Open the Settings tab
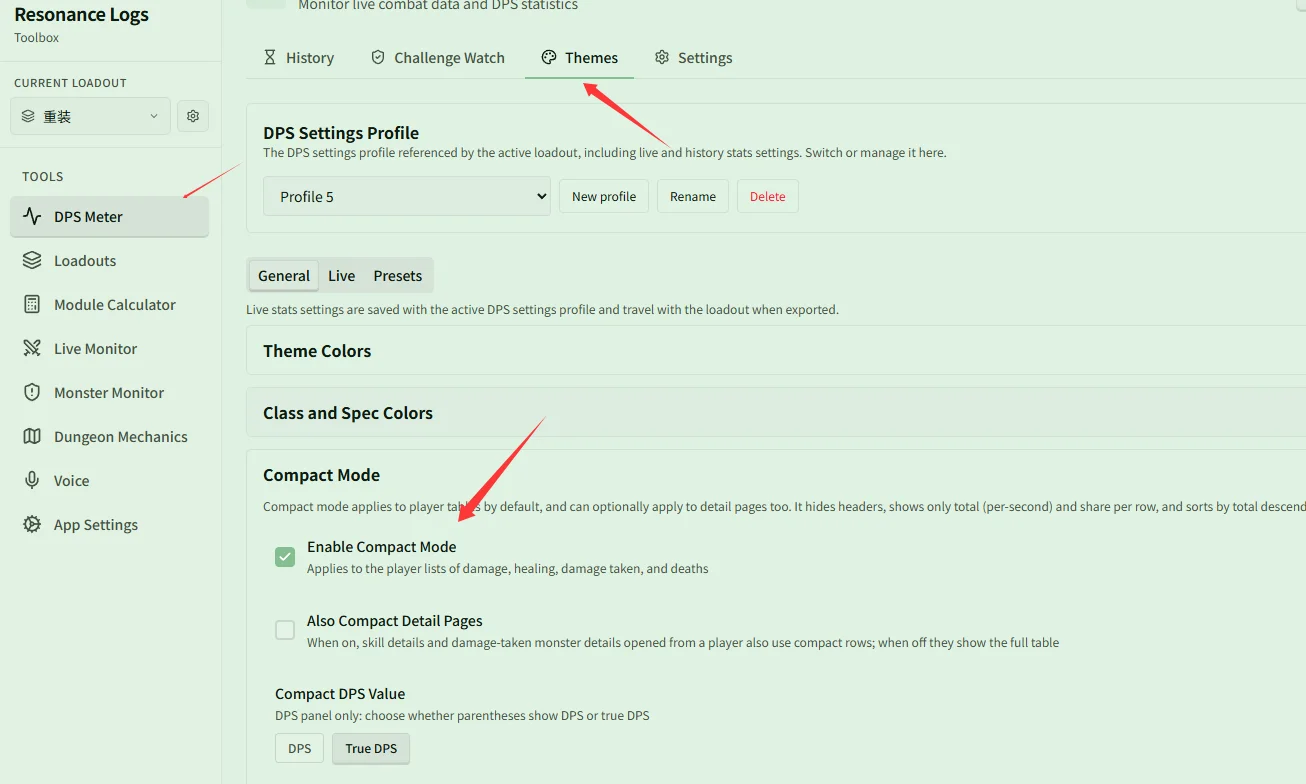The image size is (1306, 784). 693,57
